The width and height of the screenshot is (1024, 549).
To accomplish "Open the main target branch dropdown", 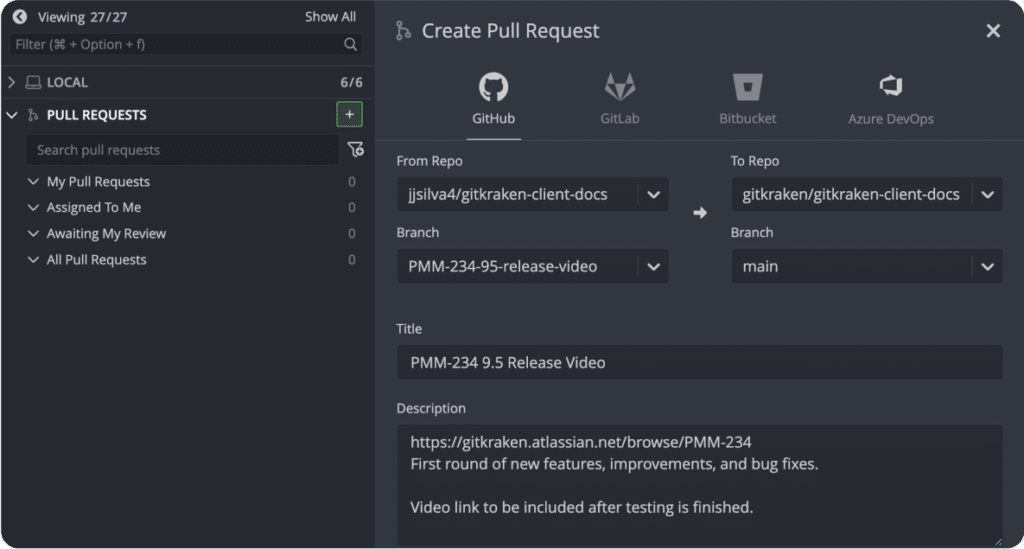I will 867,266.
